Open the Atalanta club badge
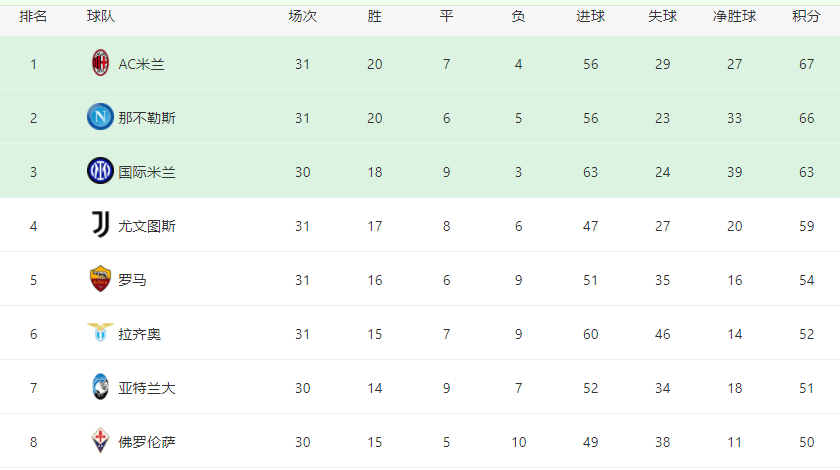This screenshot has width=840, height=470. click(x=100, y=386)
